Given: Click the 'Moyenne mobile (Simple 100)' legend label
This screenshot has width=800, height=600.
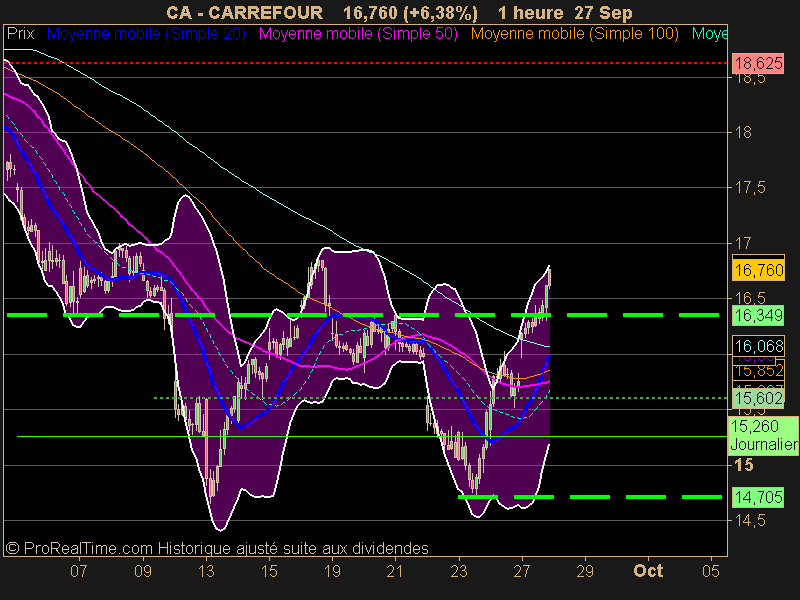Looking at the screenshot, I should coord(574,34).
